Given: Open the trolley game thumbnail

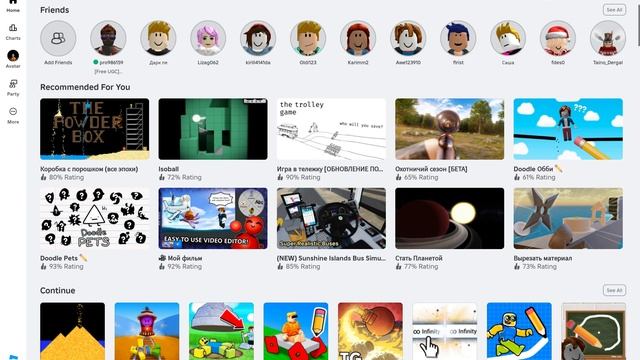Looking at the screenshot, I should click(x=331, y=129).
